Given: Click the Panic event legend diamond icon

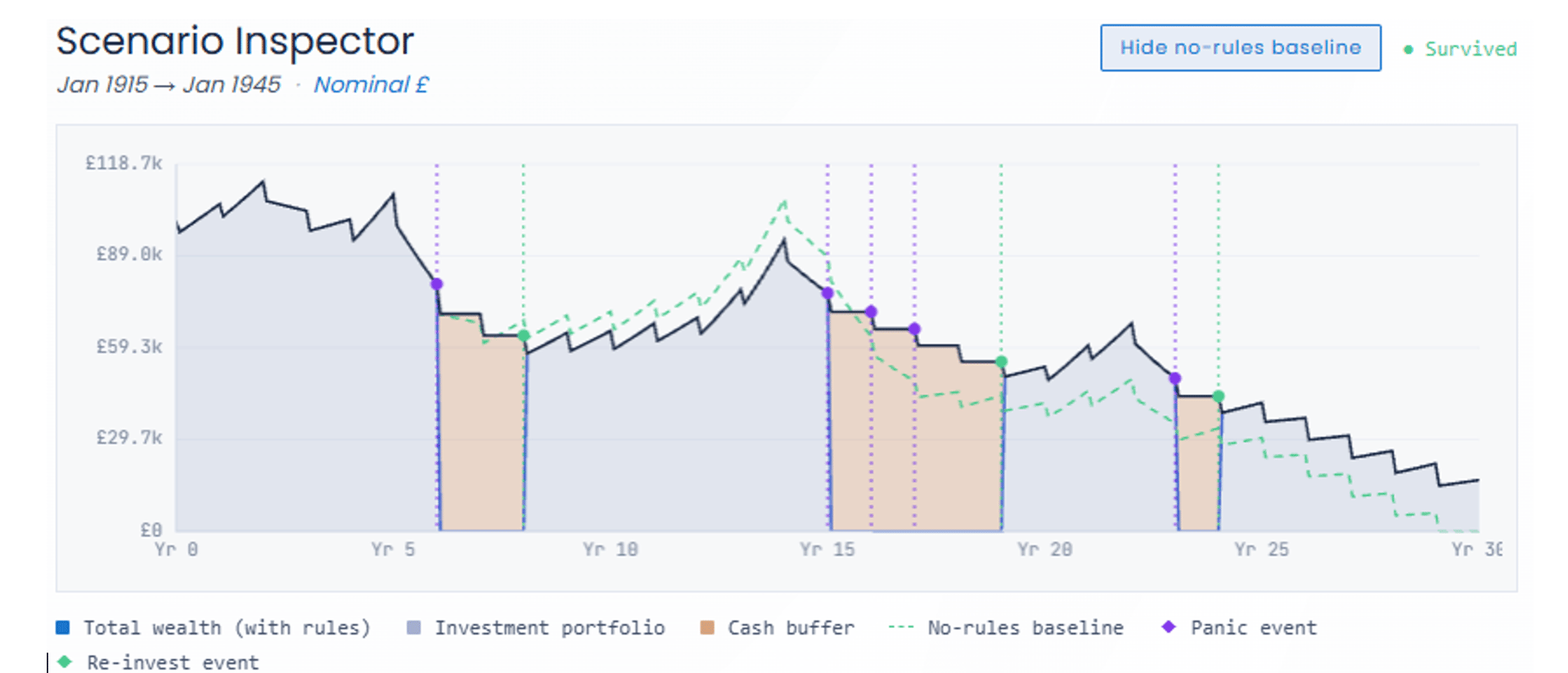Looking at the screenshot, I should coord(1169,626).
